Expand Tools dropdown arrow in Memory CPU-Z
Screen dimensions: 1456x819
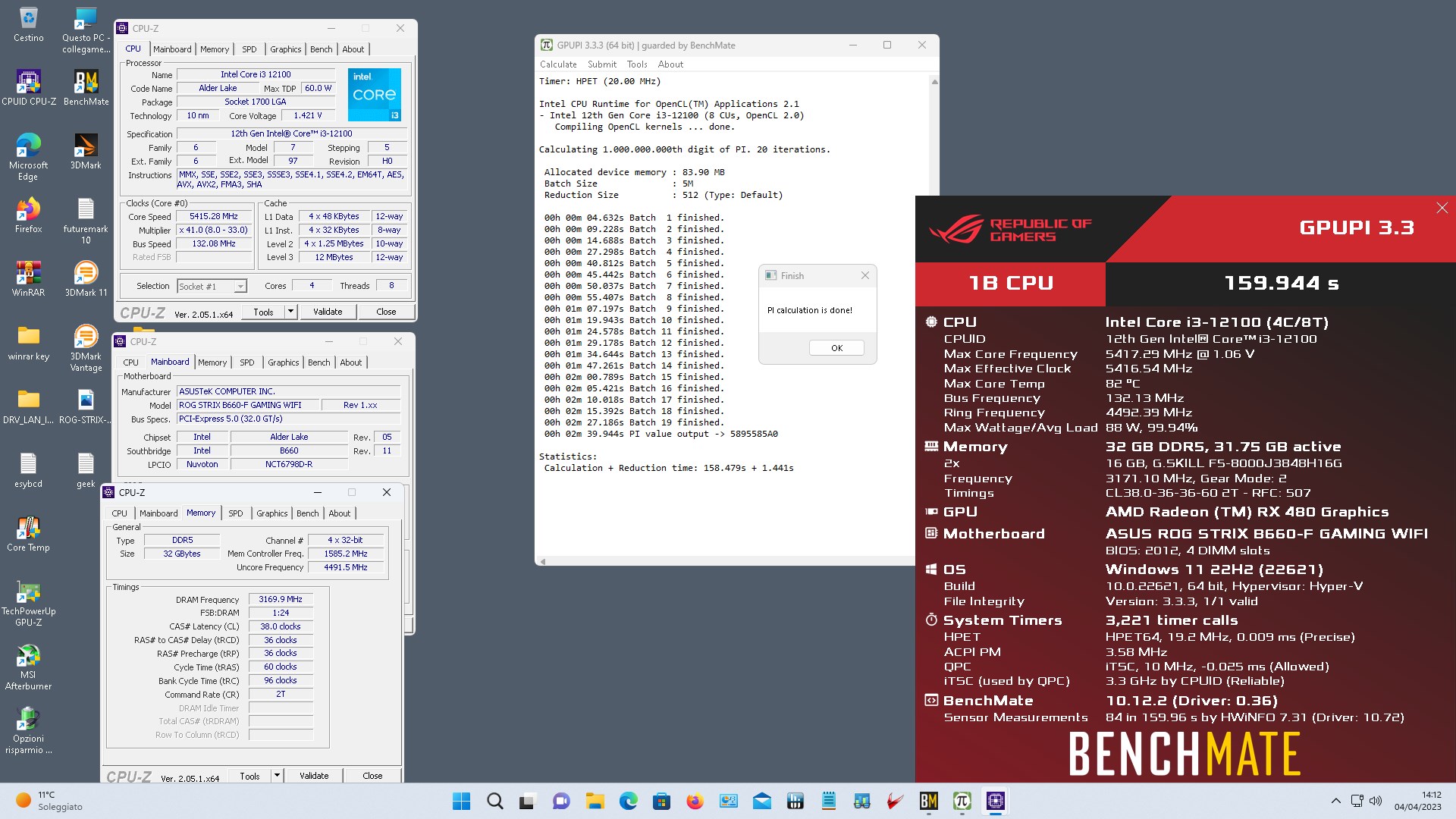(x=277, y=776)
